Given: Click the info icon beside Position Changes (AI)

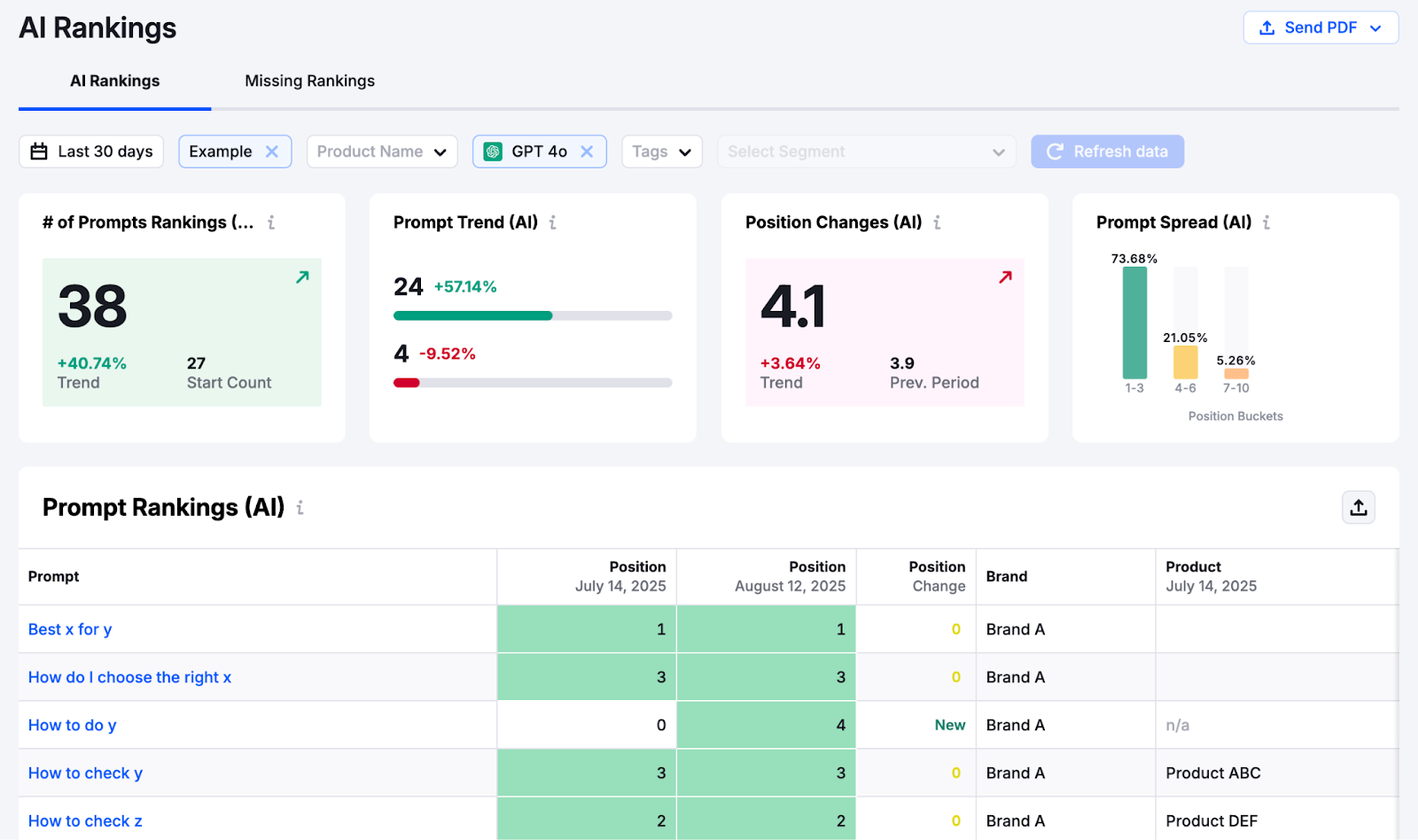Looking at the screenshot, I should tap(938, 223).
